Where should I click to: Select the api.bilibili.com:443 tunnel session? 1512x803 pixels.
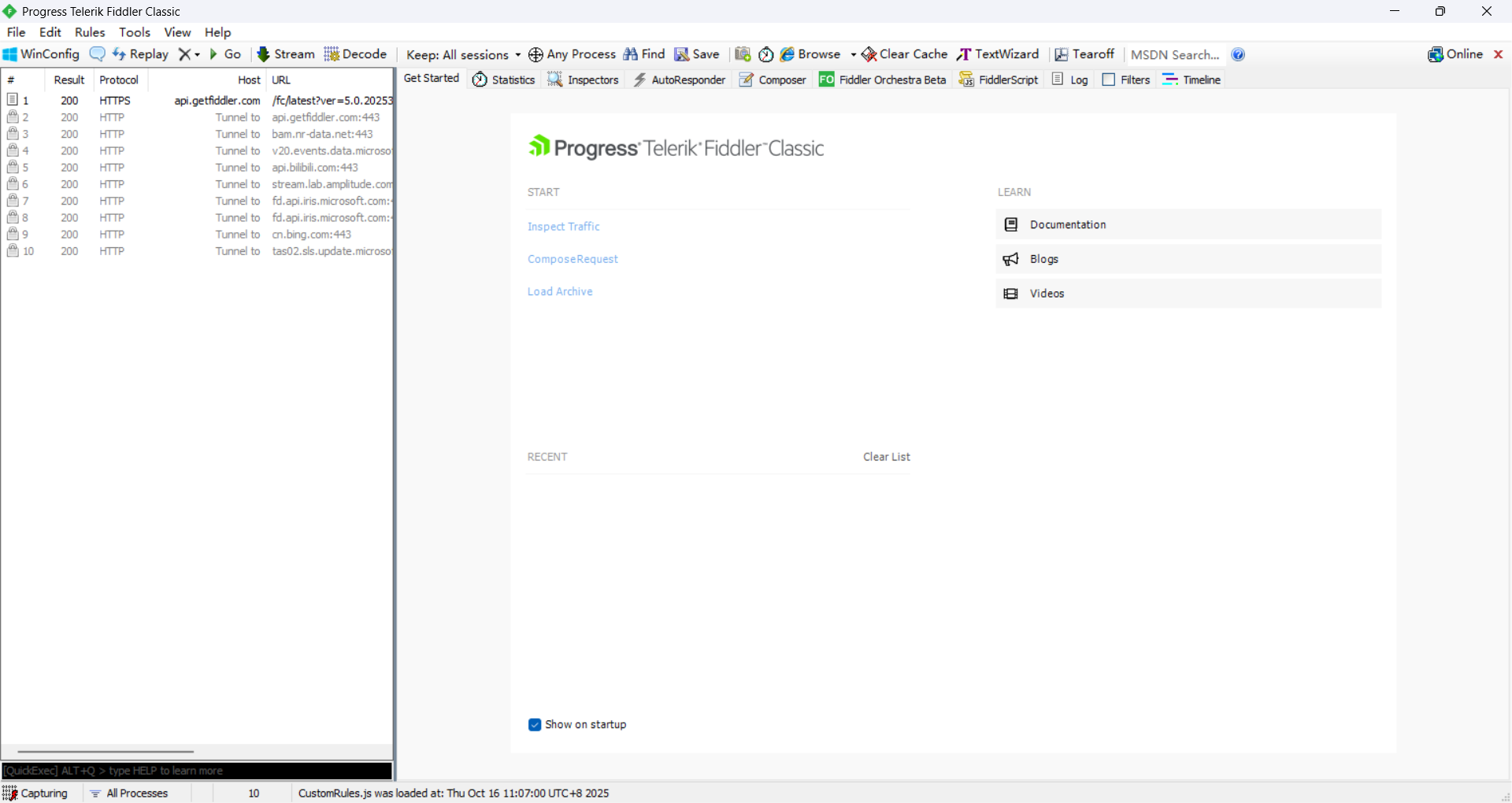tap(198, 168)
